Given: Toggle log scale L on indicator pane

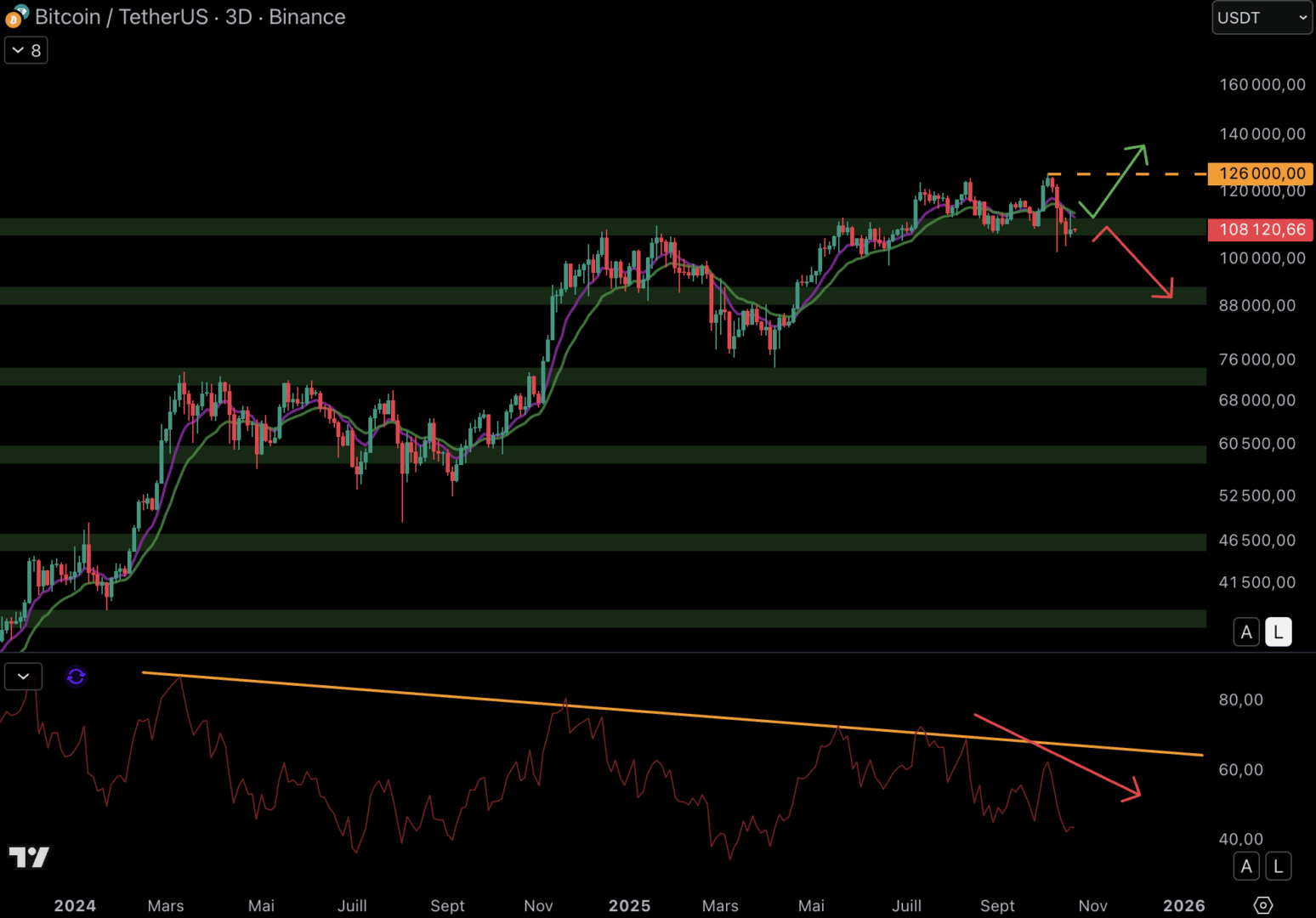Looking at the screenshot, I should pos(1278,866).
